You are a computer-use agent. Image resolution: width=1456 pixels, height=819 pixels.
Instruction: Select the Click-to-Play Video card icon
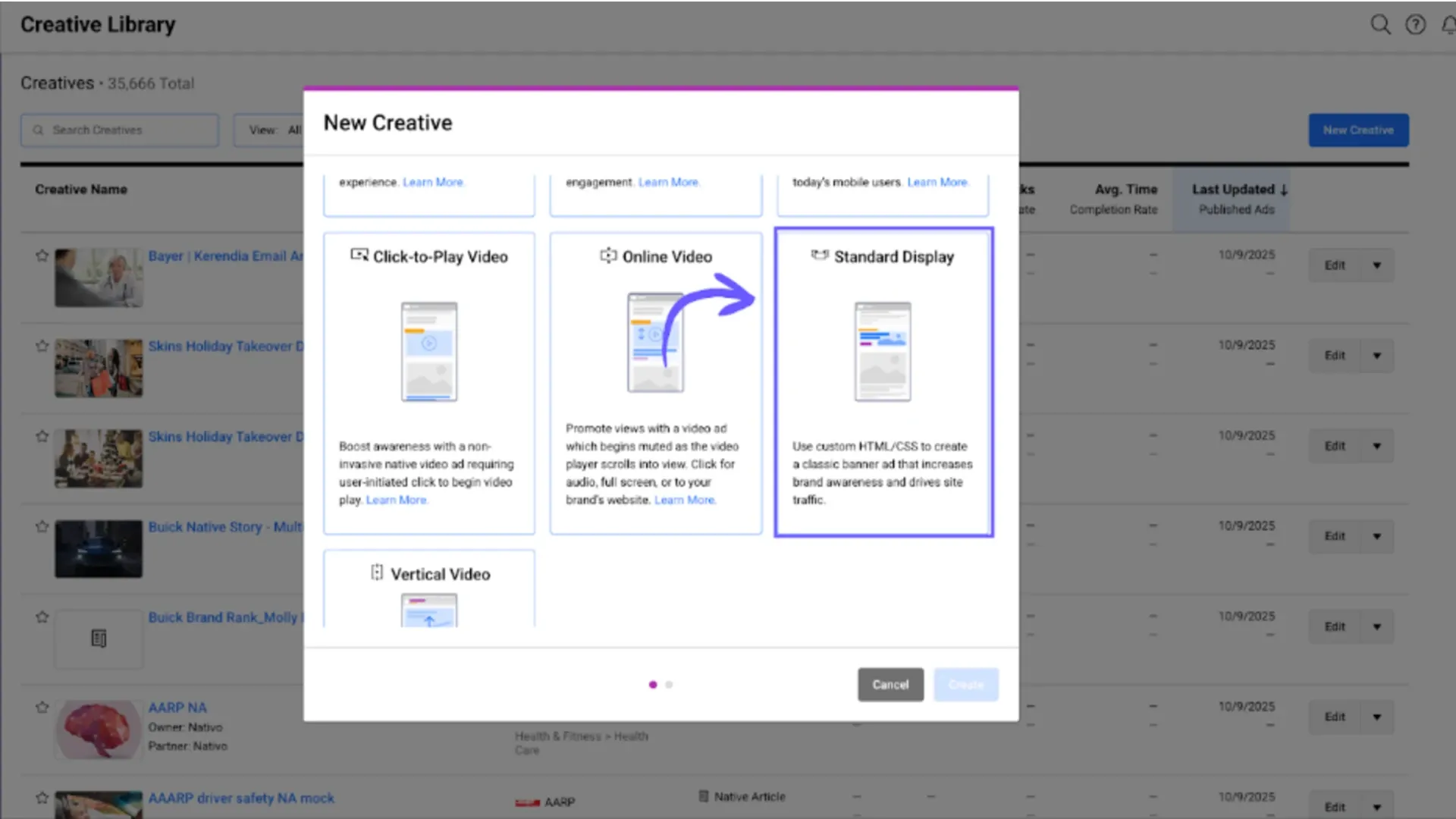(x=359, y=256)
